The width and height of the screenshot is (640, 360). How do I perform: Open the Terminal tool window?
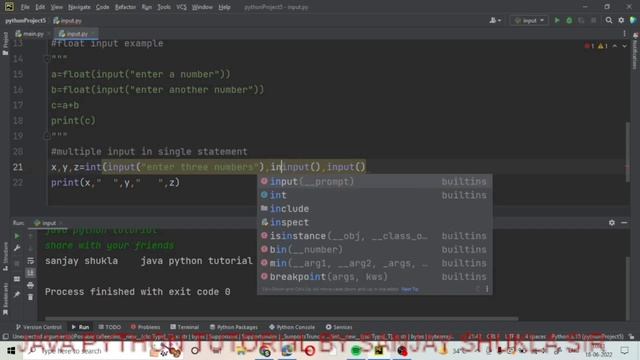click(184, 327)
